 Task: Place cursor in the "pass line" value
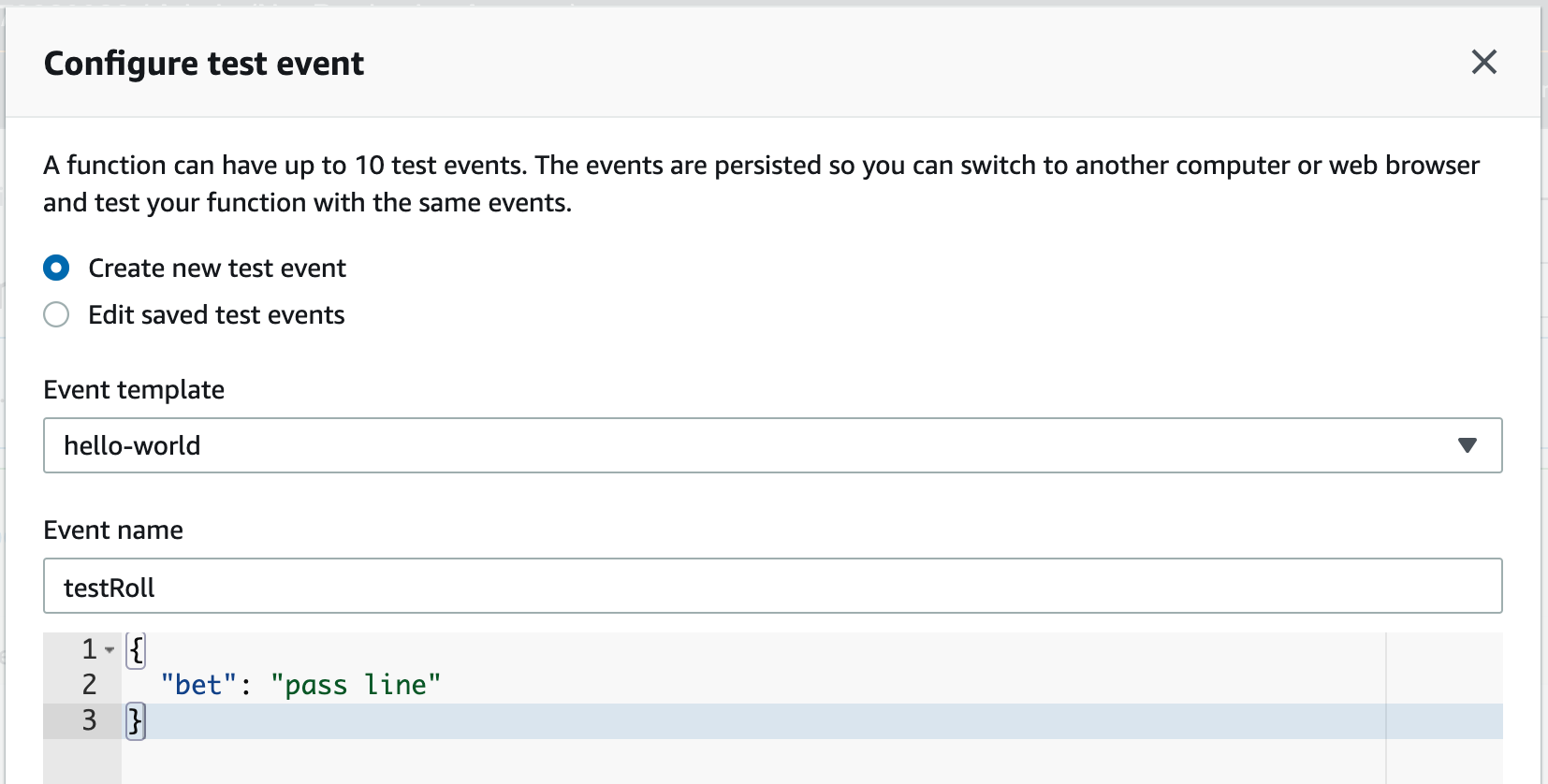click(x=356, y=685)
